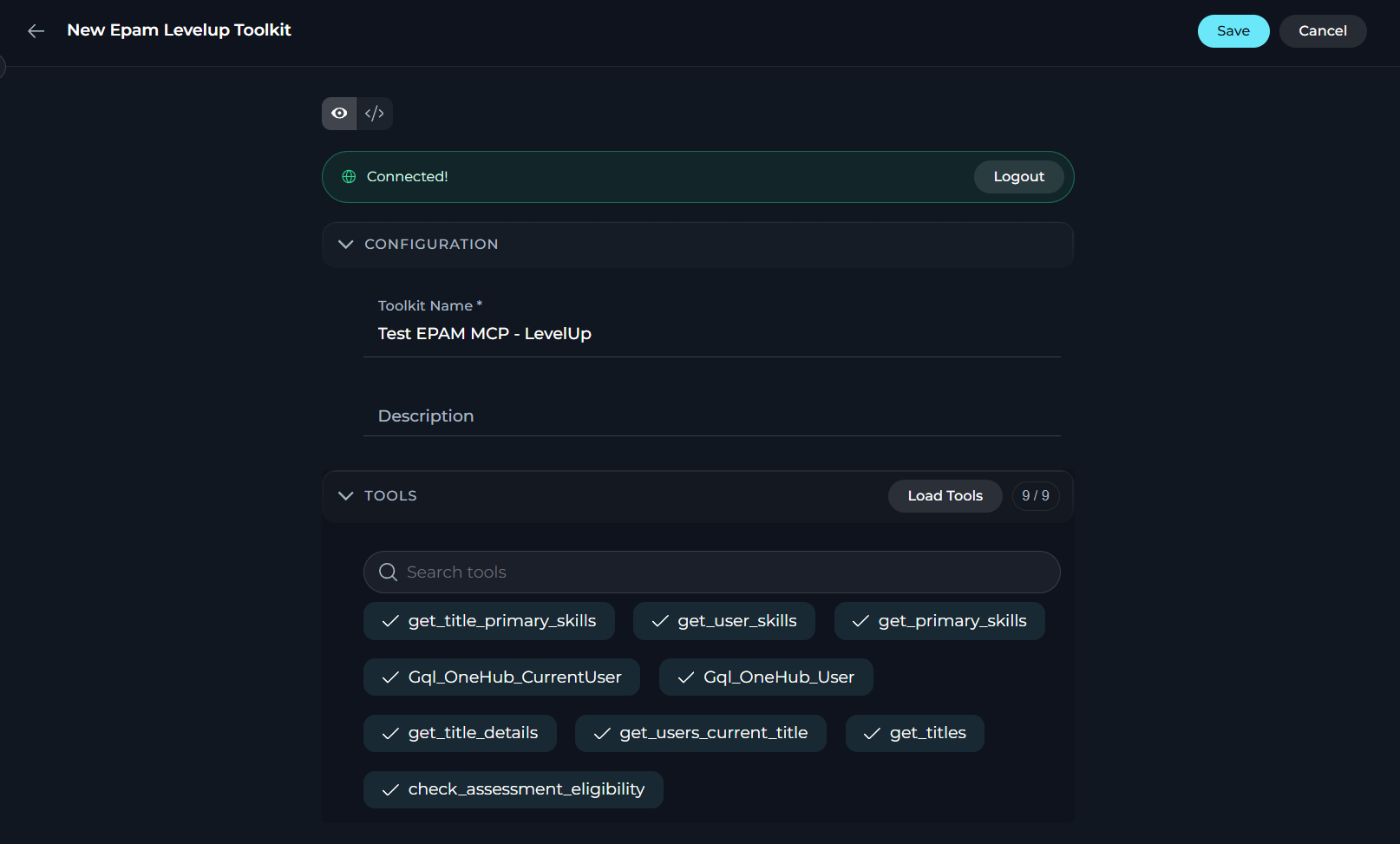The height and width of the screenshot is (844, 1400).
Task: Uncheck the Gql_OneHub_User tool
Action: tap(766, 677)
